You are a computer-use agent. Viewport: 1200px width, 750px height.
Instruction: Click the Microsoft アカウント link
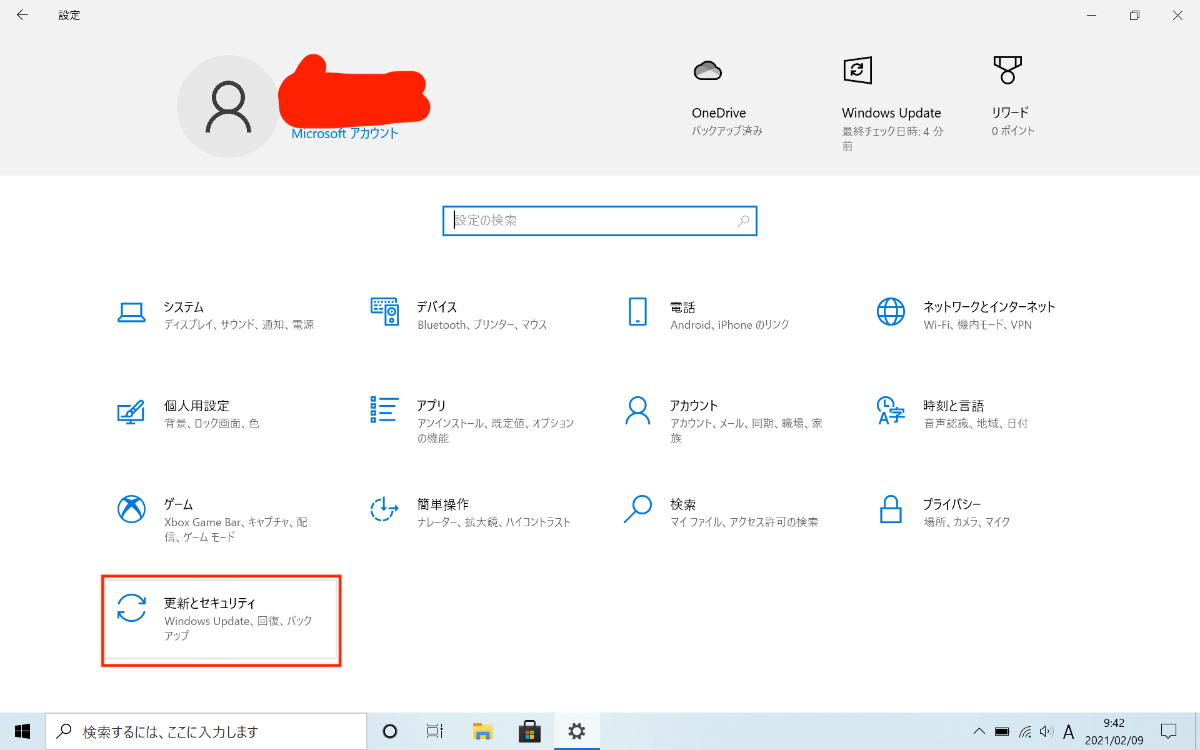(345, 134)
